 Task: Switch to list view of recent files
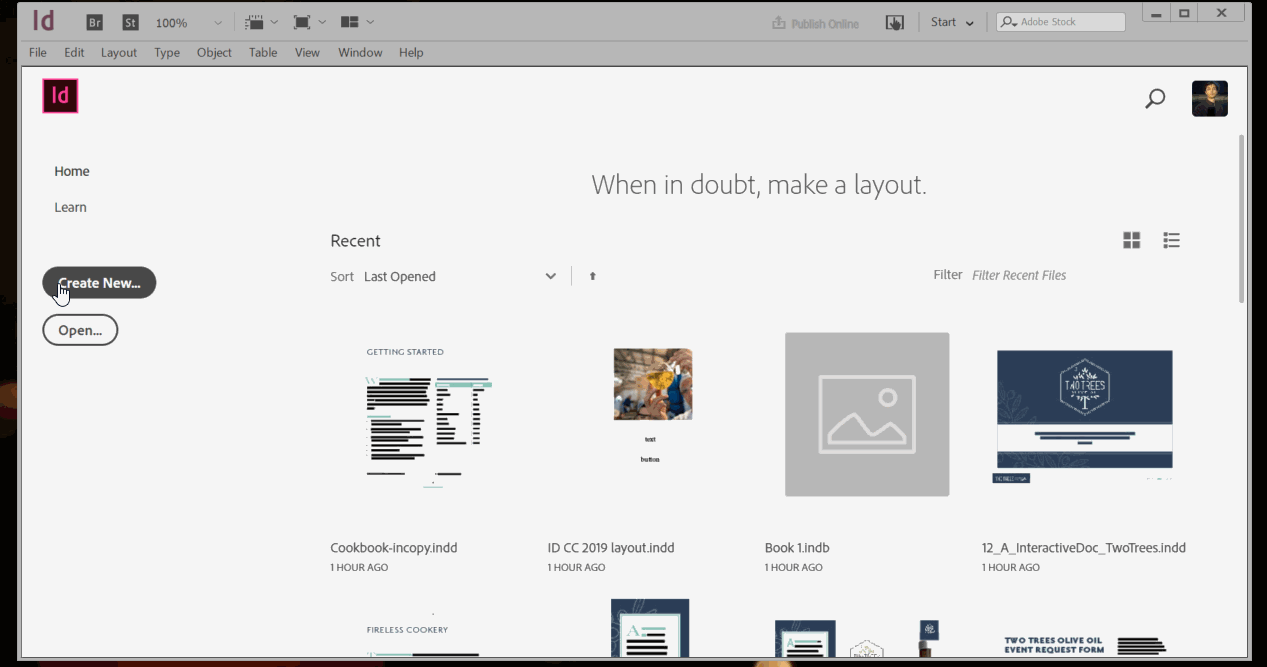[x=1172, y=240]
